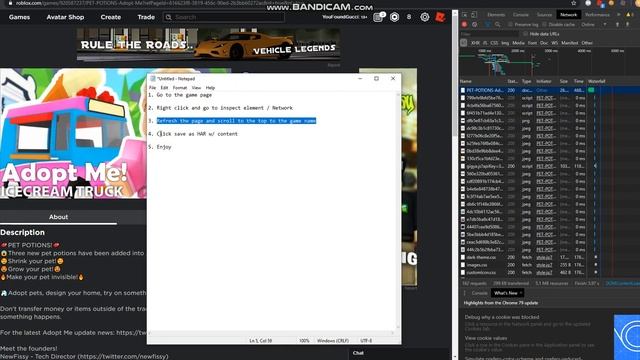Click the Adopt Me Icecream Truck thumbnail
The width and height of the screenshot is (640, 360).
tap(73, 133)
